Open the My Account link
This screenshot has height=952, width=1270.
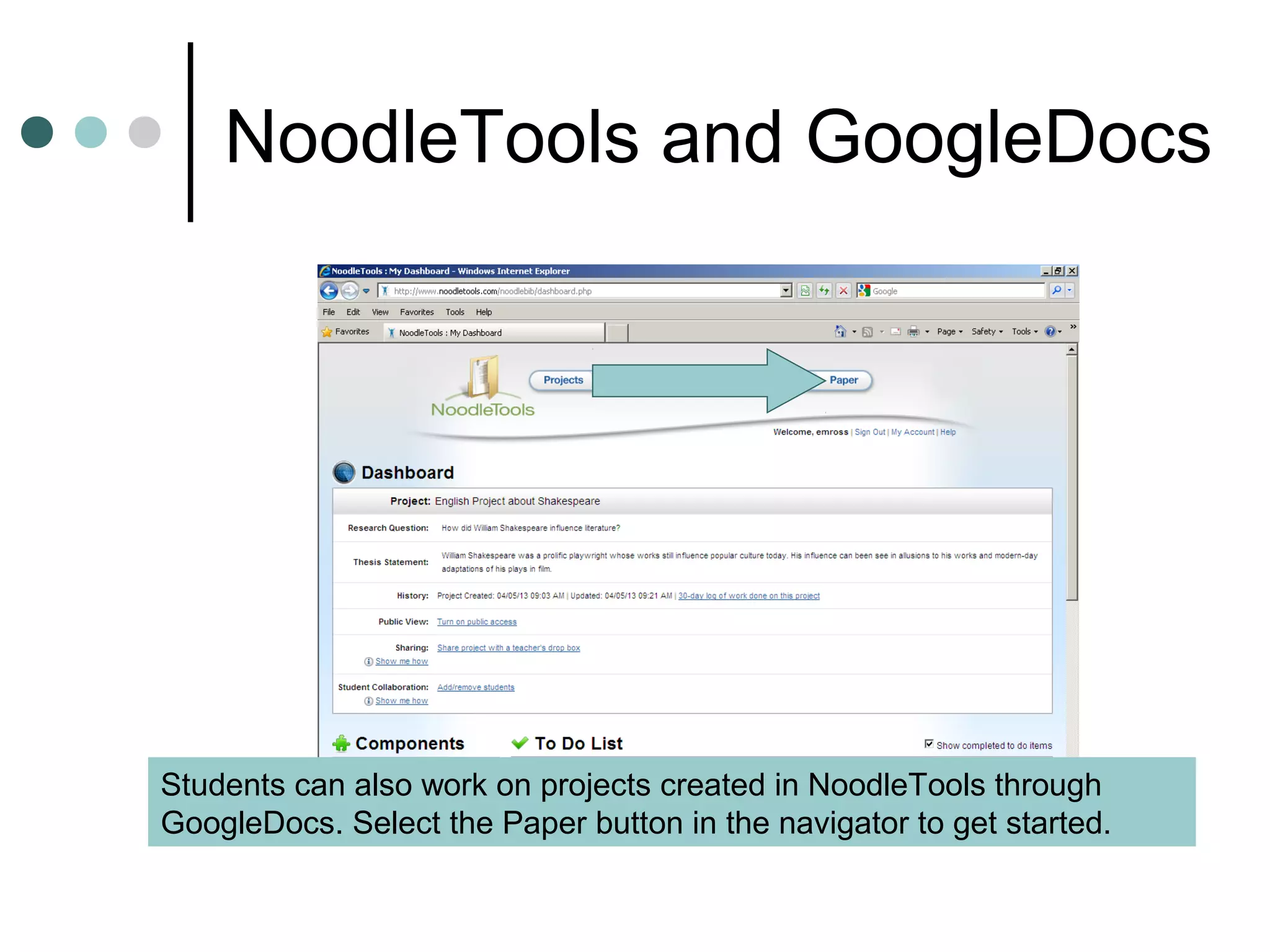tap(913, 432)
